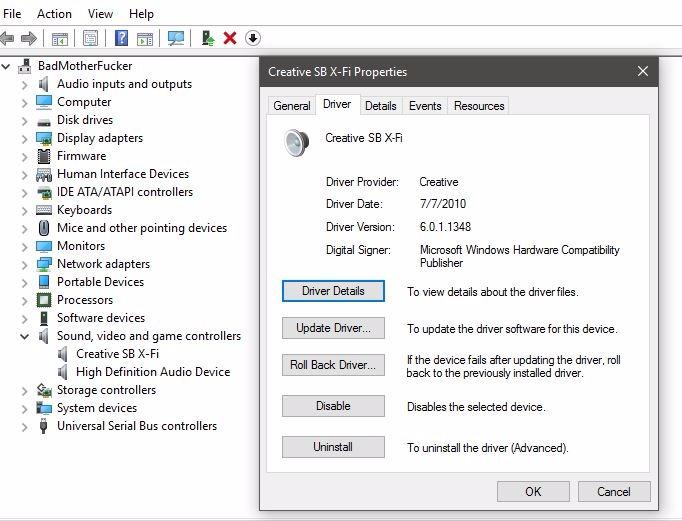
Task: Click the Uninstall button in the dialog
Action: [x=333, y=447]
